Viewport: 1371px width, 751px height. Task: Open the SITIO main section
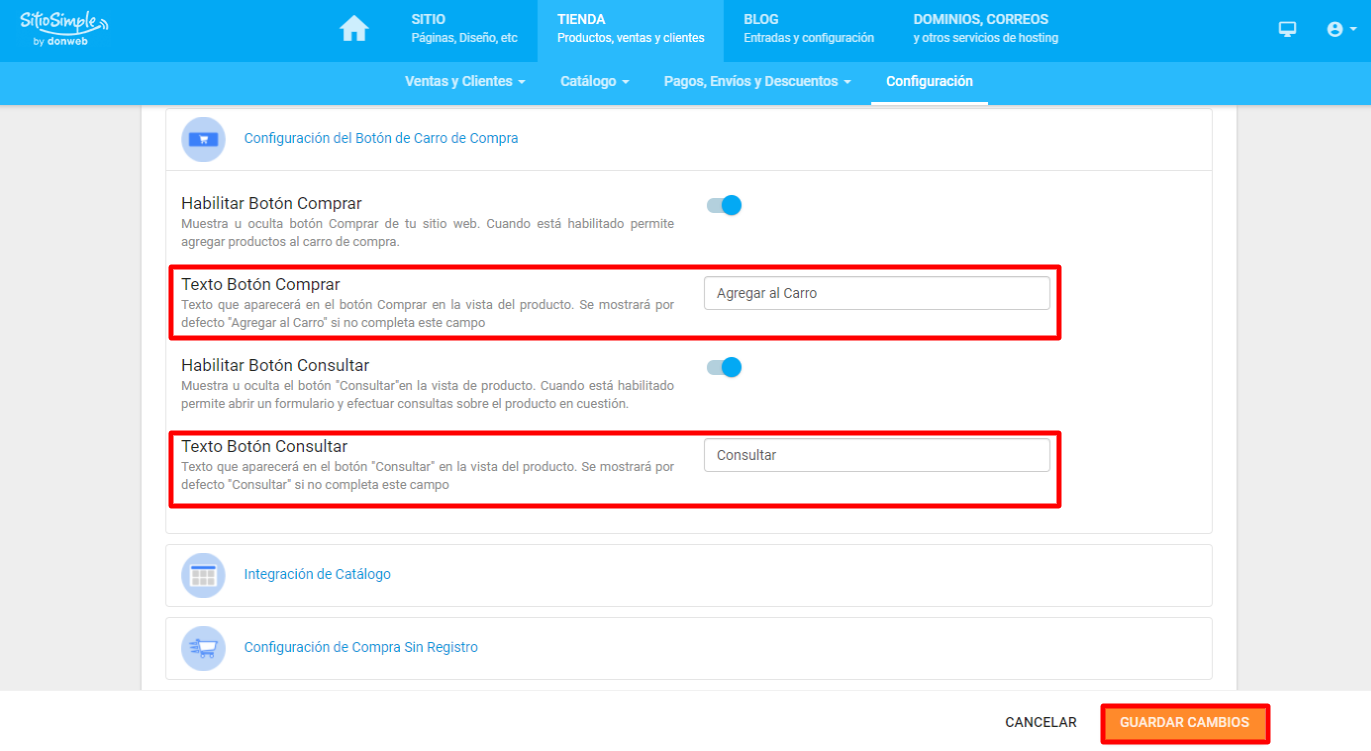tap(465, 29)
